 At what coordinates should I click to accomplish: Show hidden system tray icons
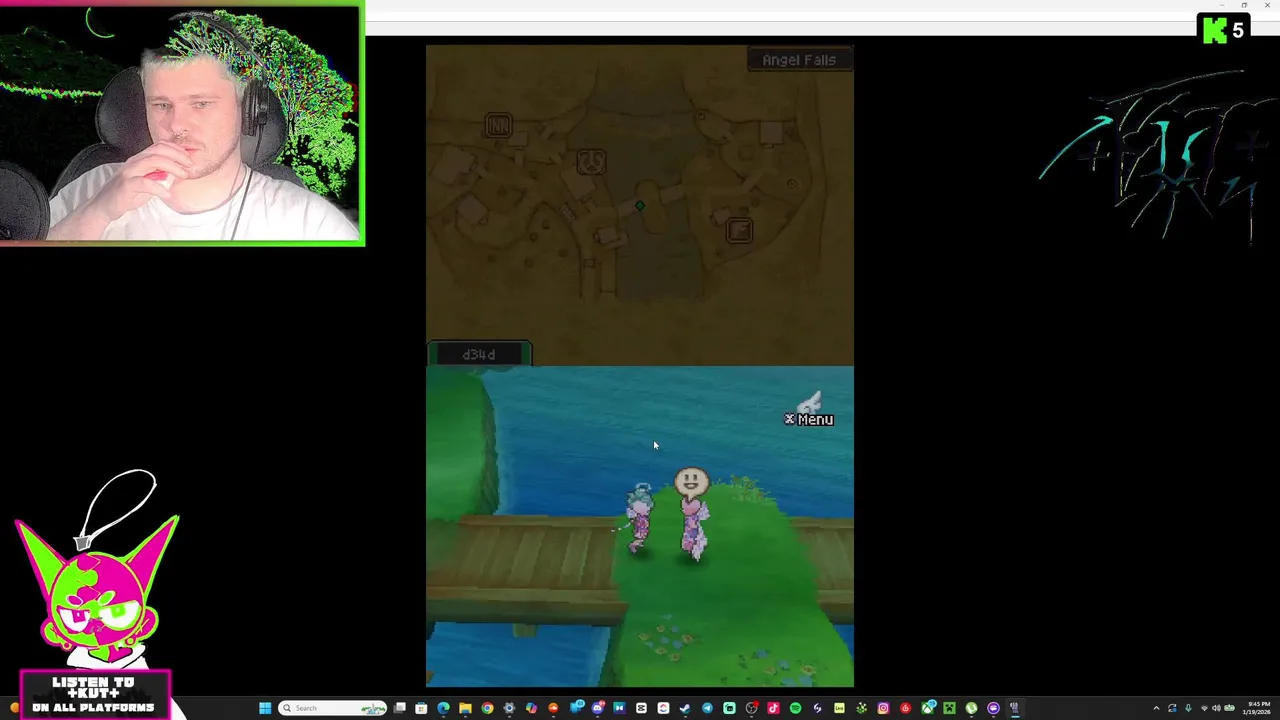1156,708
